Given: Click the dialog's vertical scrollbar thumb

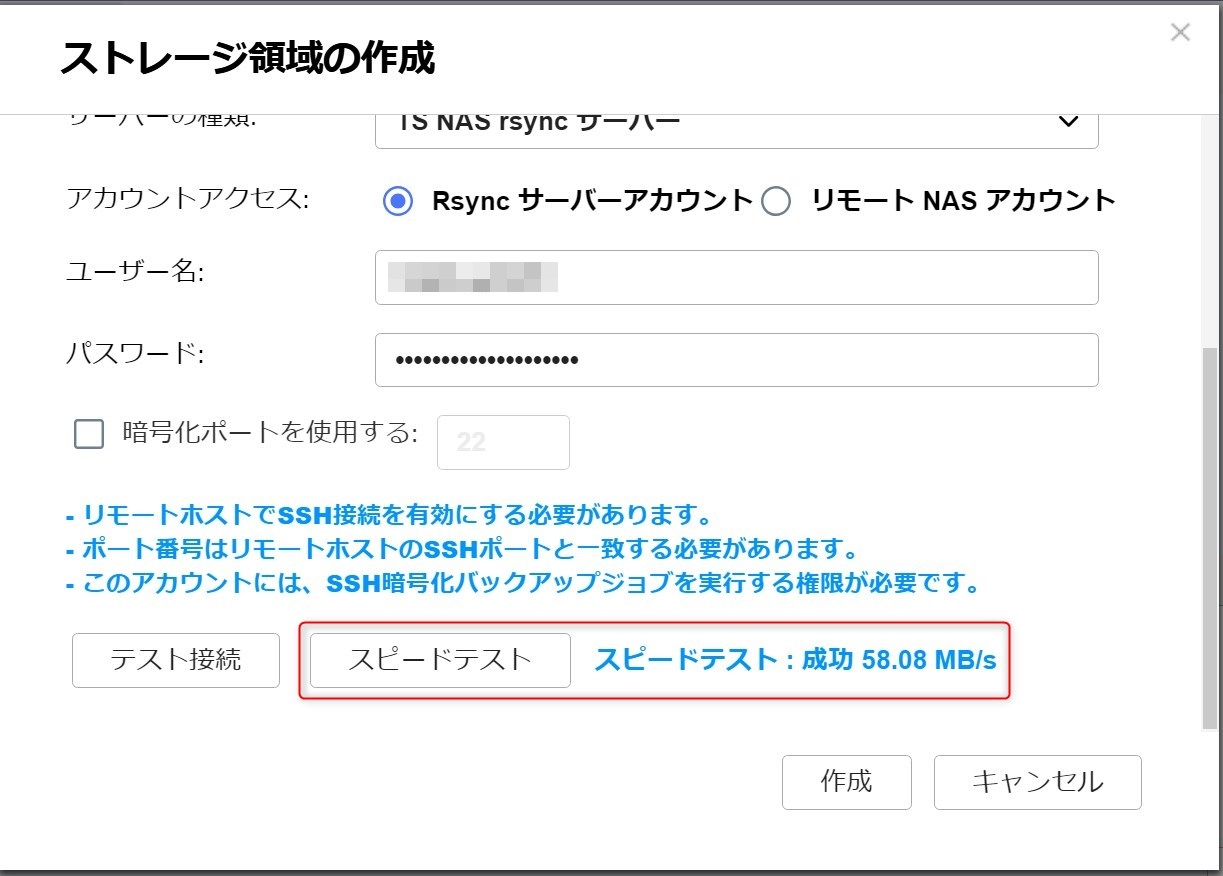Looking at the screenshot, I should [1211, 530].
